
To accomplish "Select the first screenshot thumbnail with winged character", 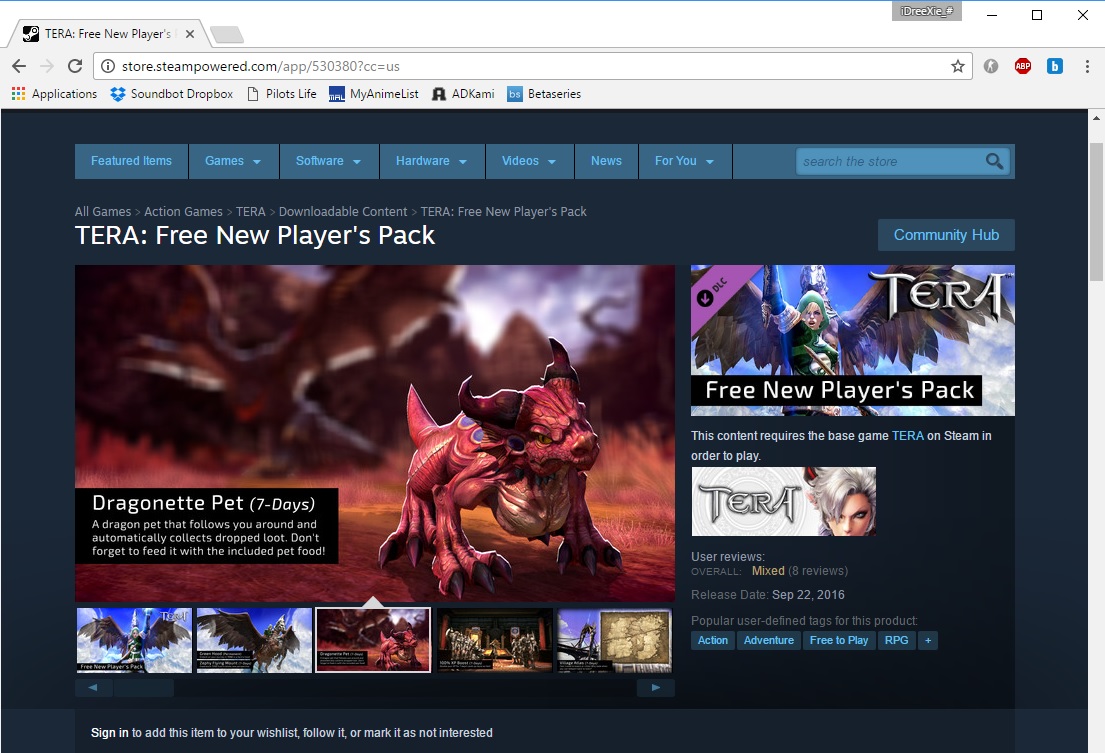I will coord(134,640).
